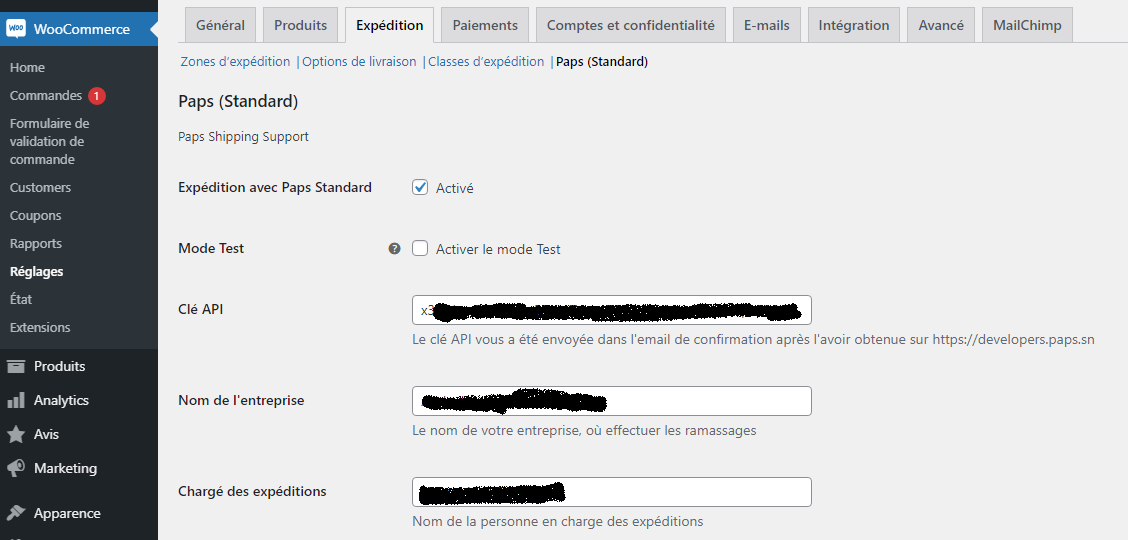
Task: Open Classes d'expédition sub-section
Action: (x=486, y=62)
